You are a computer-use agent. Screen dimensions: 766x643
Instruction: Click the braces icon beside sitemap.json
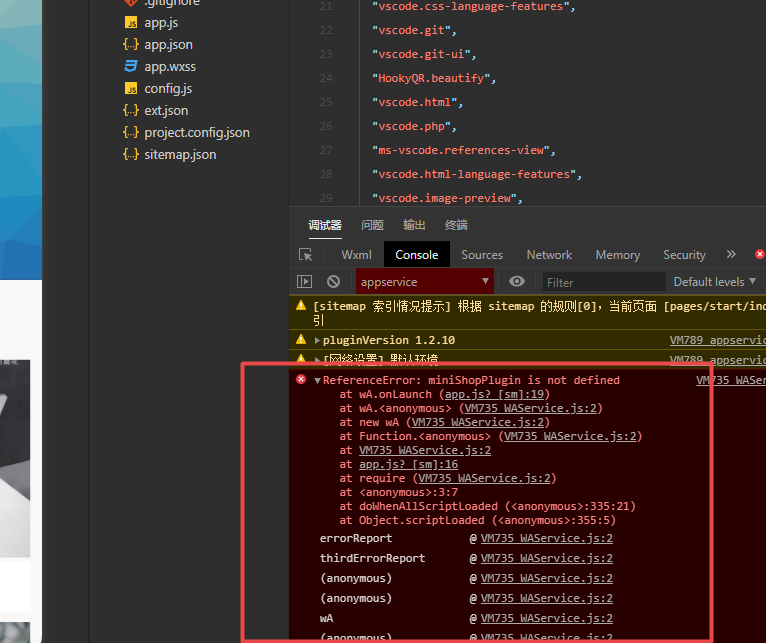[x=130, y=154]
